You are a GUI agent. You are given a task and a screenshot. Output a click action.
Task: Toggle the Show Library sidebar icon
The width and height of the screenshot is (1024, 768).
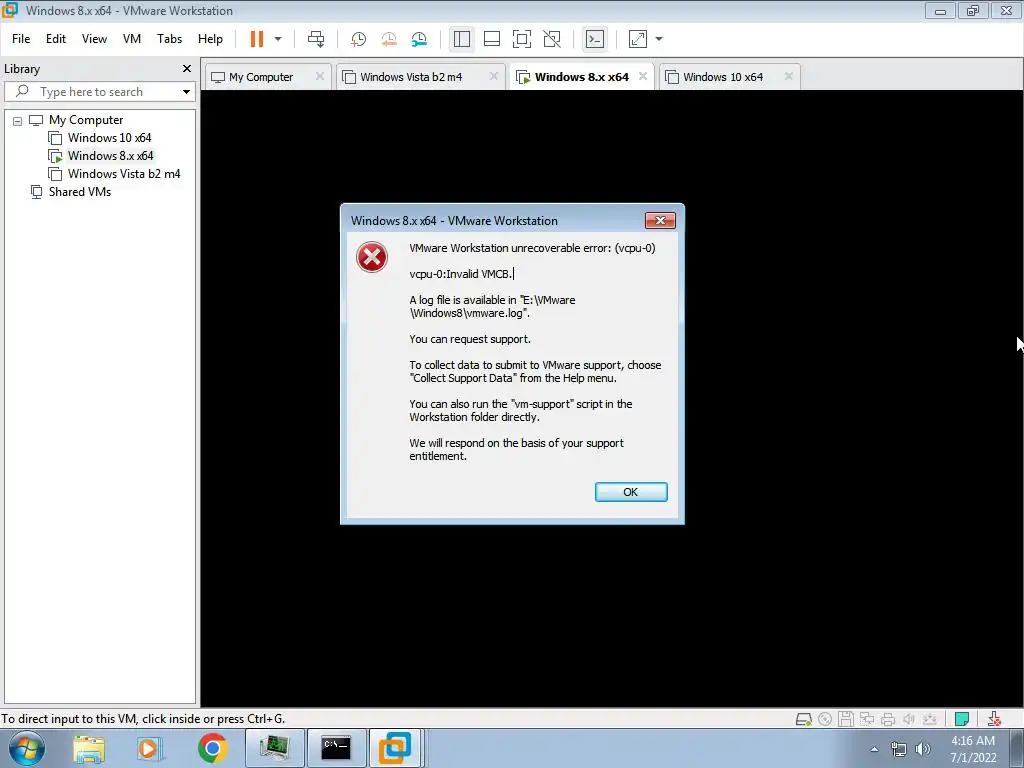coord(462,39)
